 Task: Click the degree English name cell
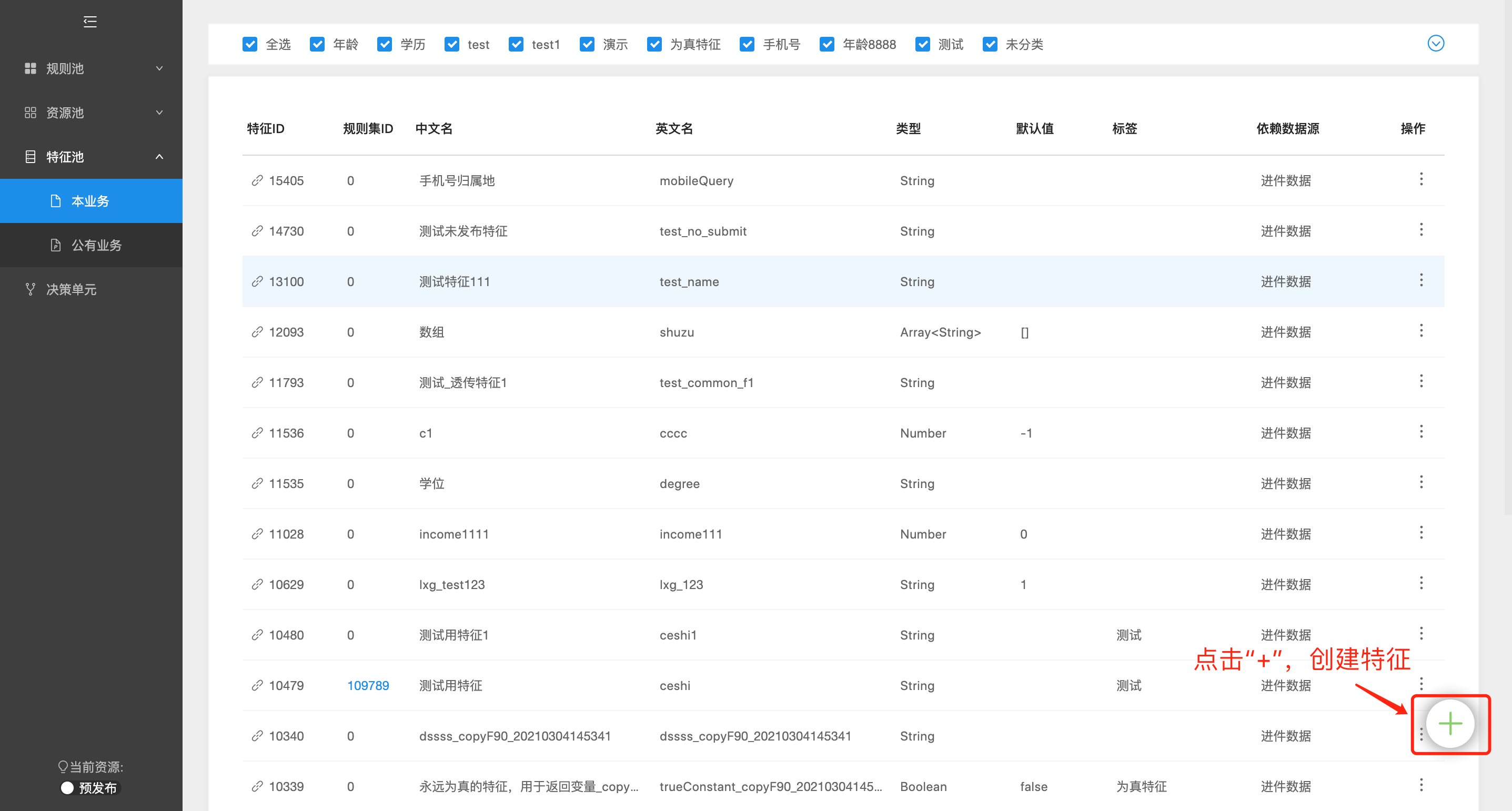coord(680,483)
